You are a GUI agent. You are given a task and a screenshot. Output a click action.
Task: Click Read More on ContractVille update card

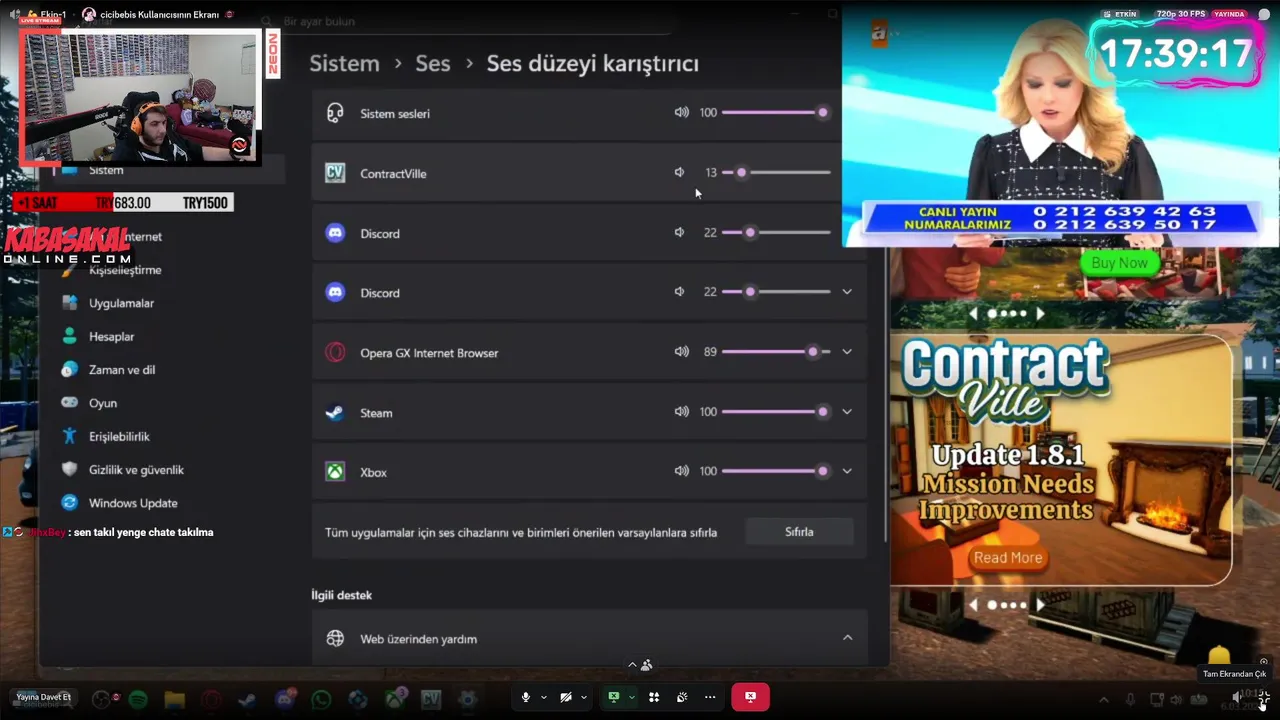1008,557
